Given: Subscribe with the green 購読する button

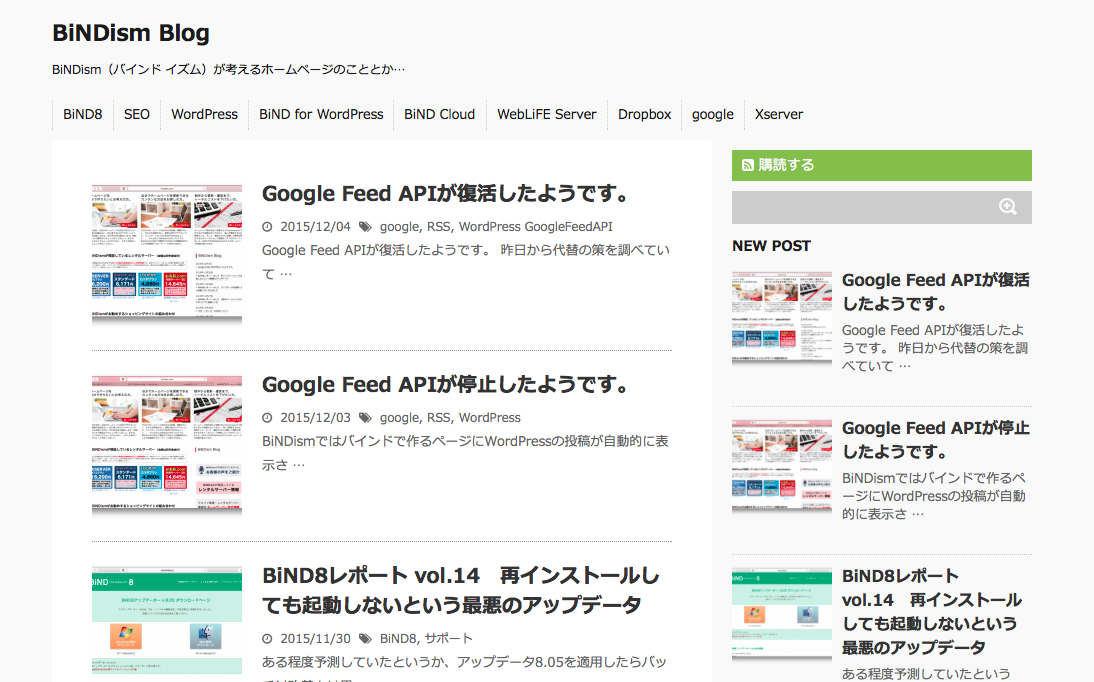Looking at the screenshot, I should pos(882,165).
